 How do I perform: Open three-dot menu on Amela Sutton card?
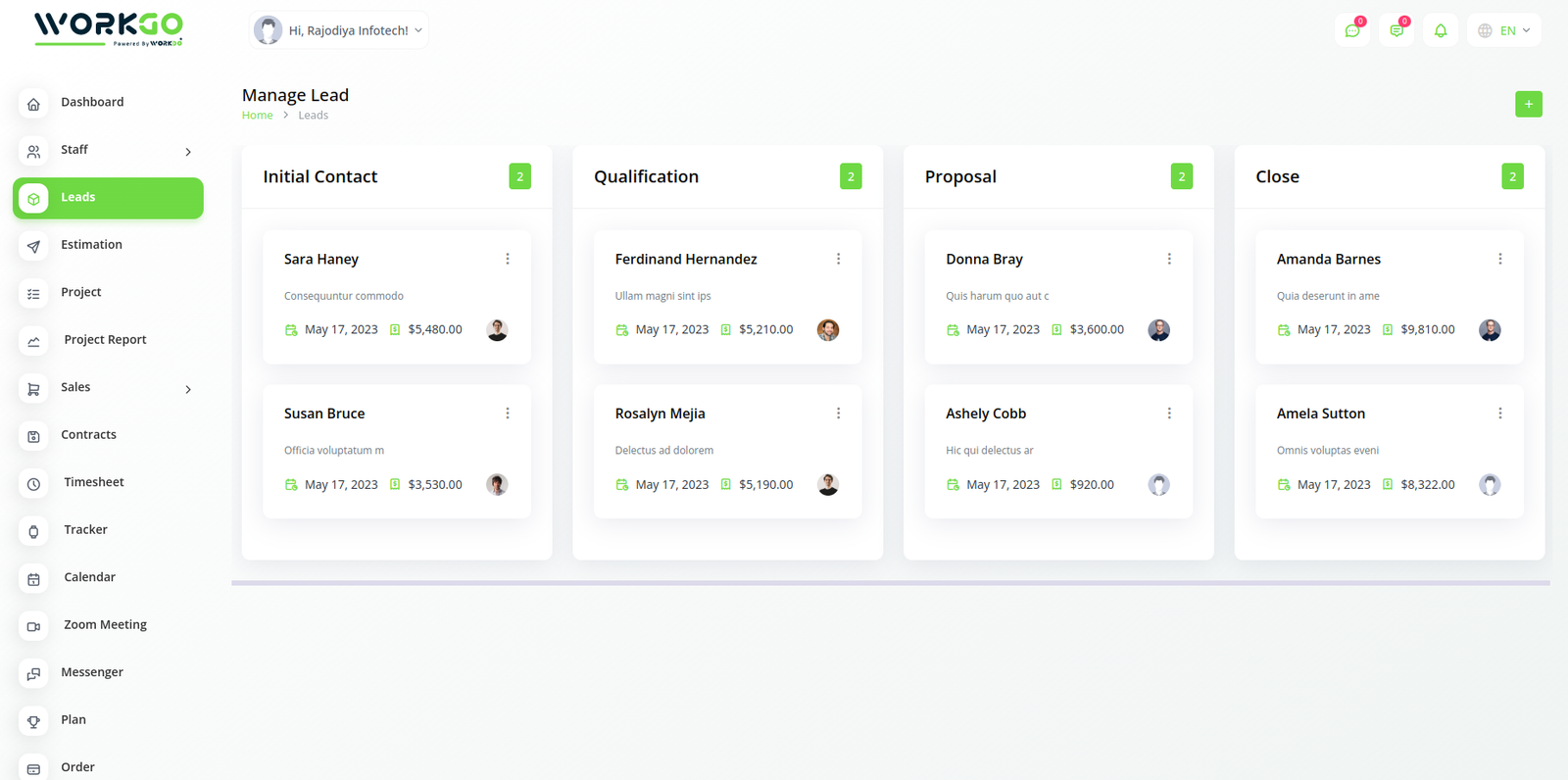point(1499,414)
